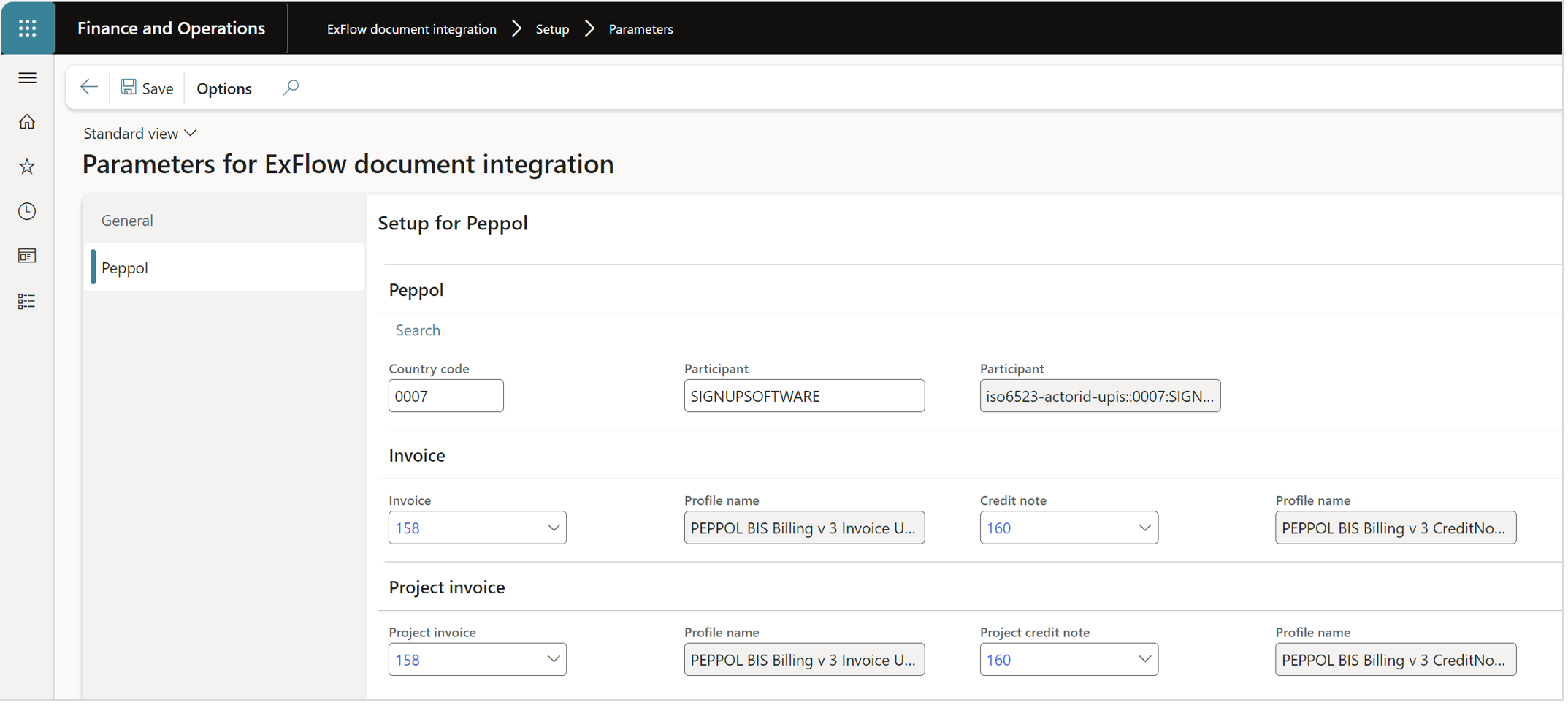Open the Options menu

pos(224,88)
